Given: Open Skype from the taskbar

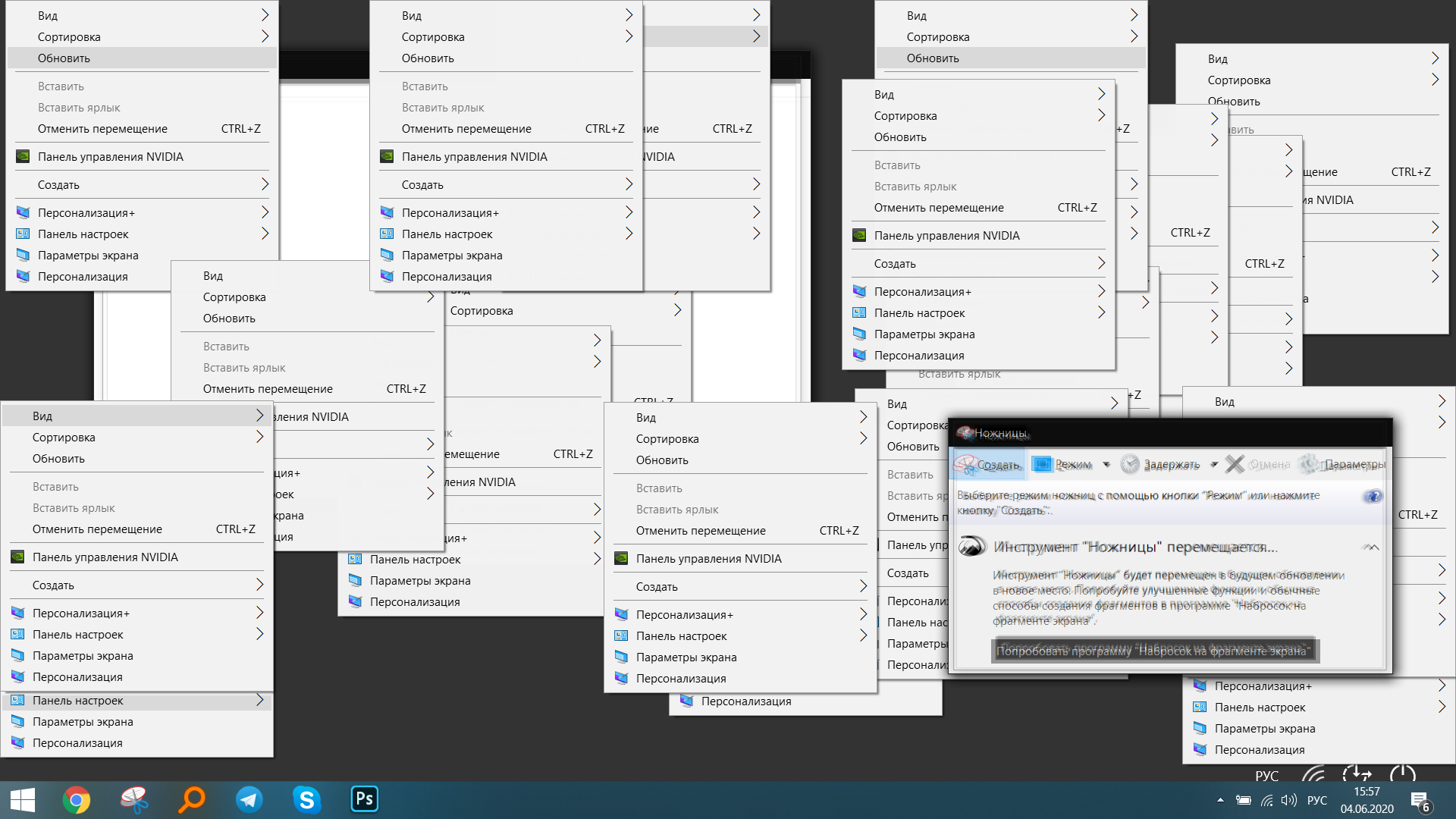Looking at the screenshot, I should (x=307, y=800).
